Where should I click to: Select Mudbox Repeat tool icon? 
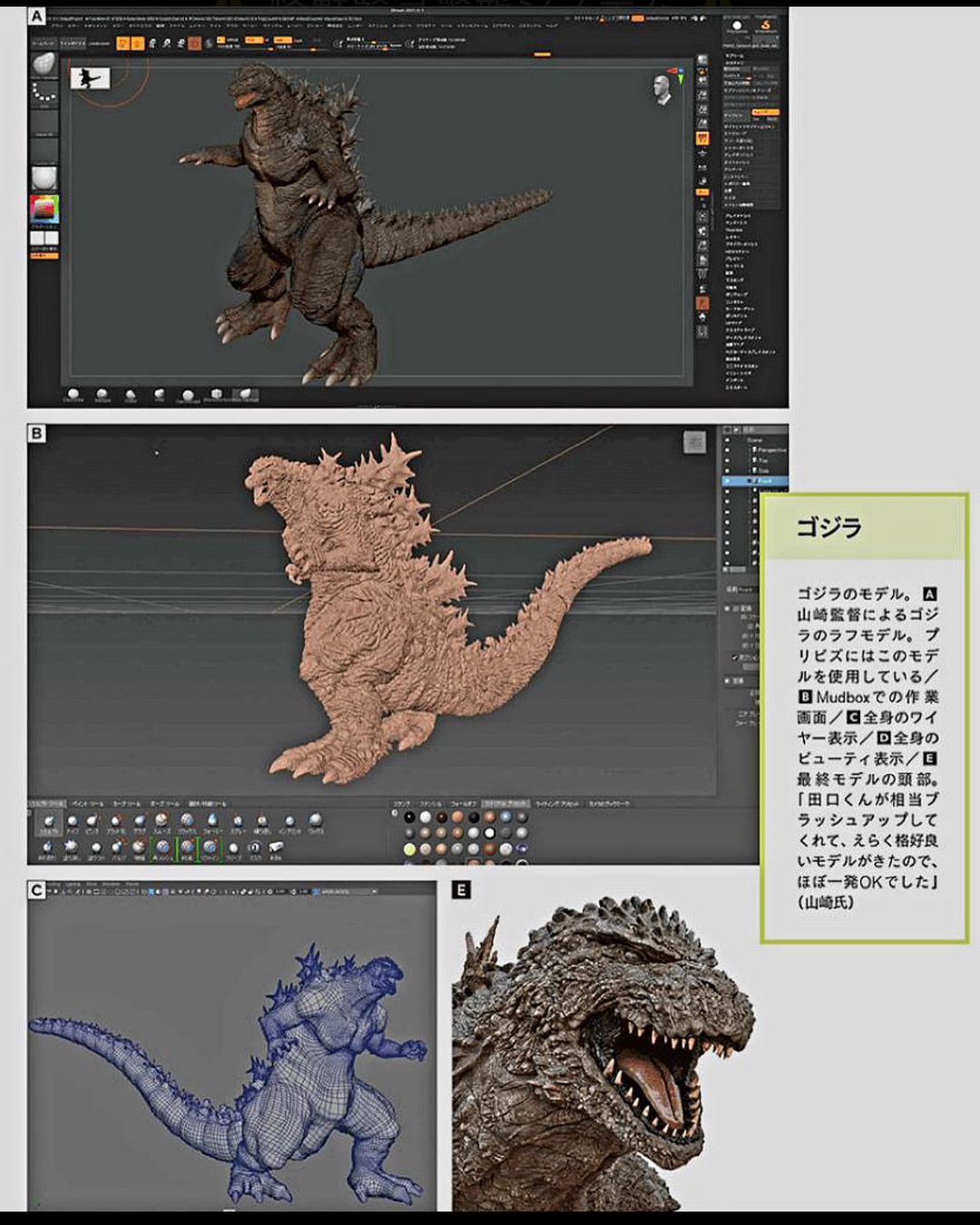click(x=263, y=821)
